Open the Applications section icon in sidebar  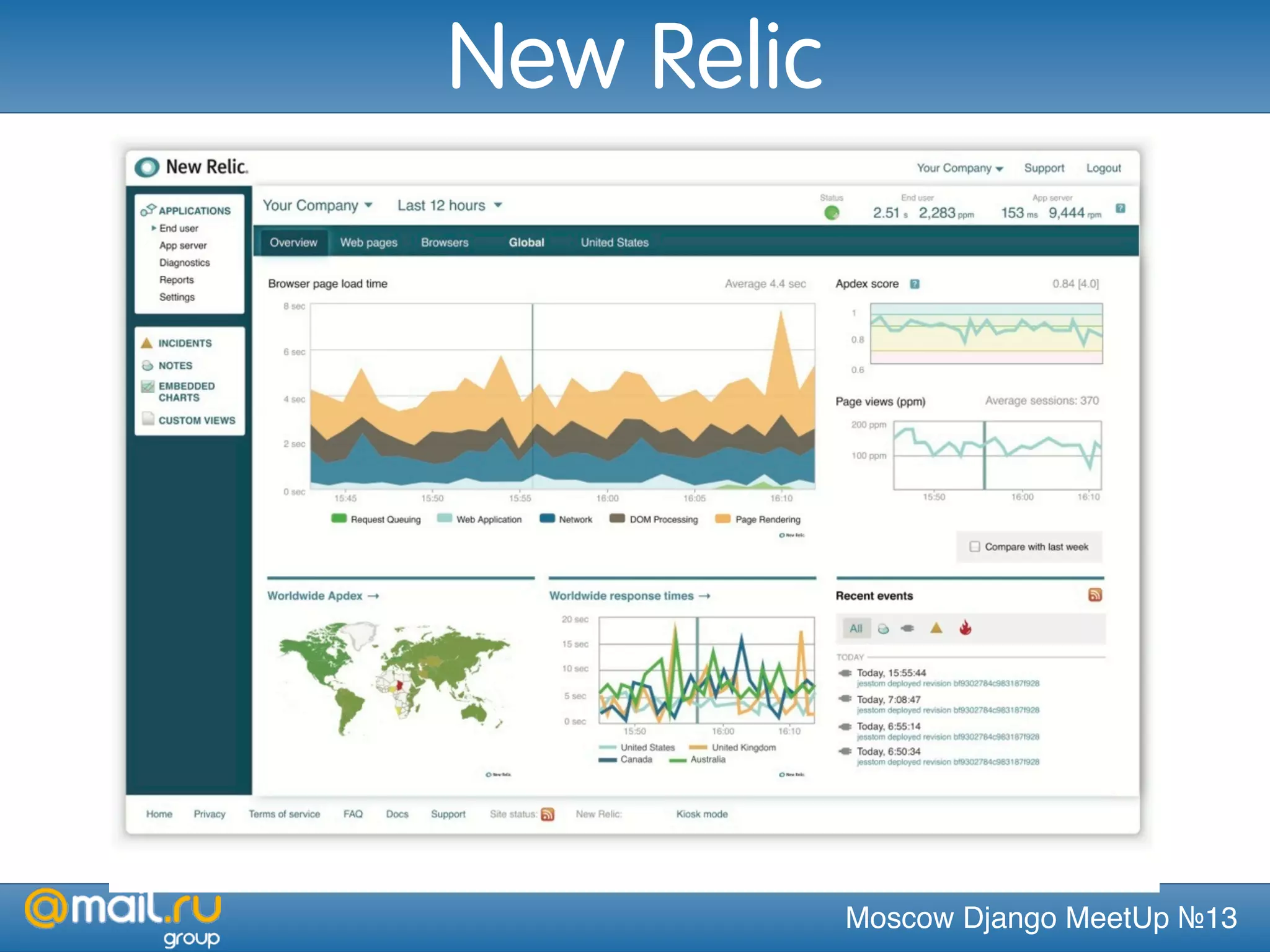pos(148,210)
